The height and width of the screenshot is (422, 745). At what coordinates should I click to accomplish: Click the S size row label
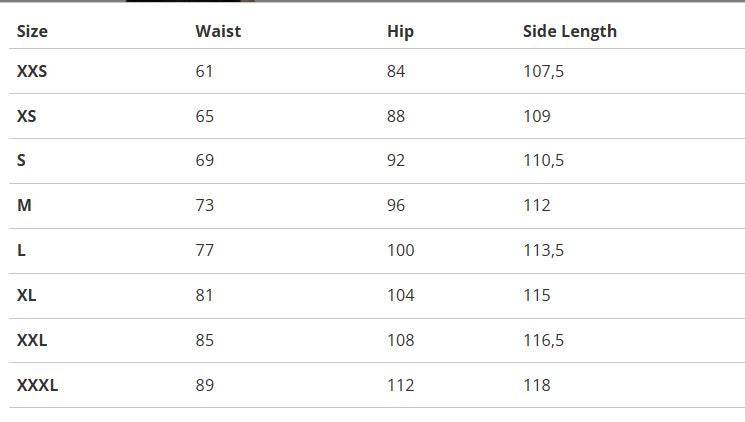click(21, 160)
